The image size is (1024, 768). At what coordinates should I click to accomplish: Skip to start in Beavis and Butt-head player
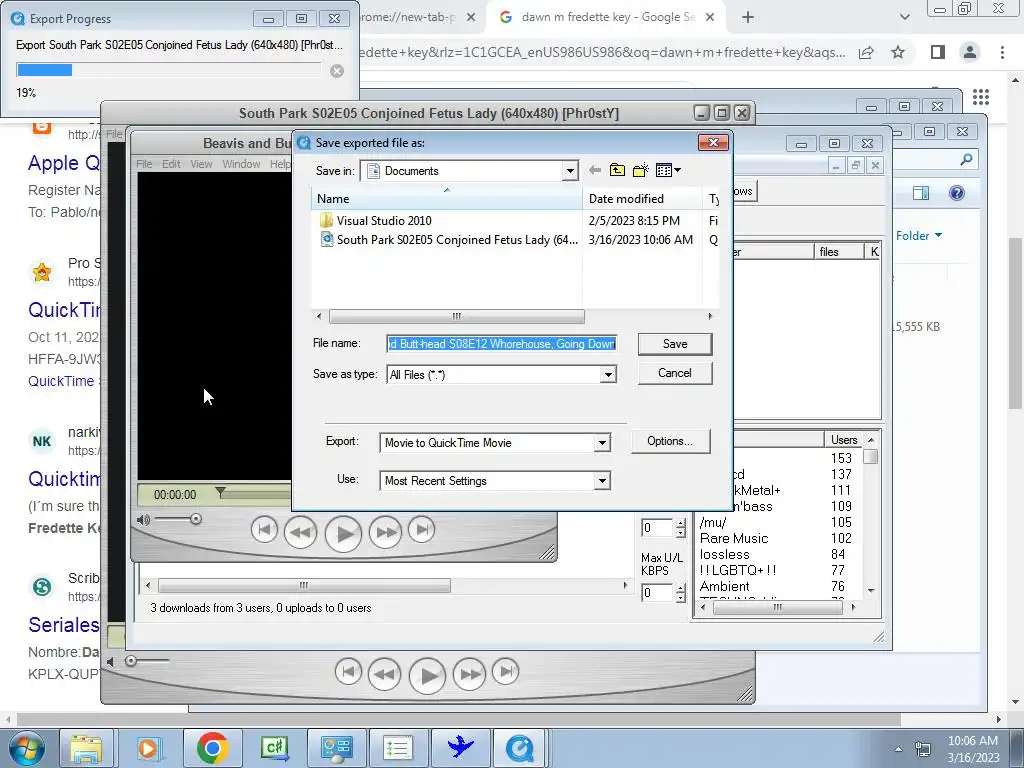pos(264,530)
